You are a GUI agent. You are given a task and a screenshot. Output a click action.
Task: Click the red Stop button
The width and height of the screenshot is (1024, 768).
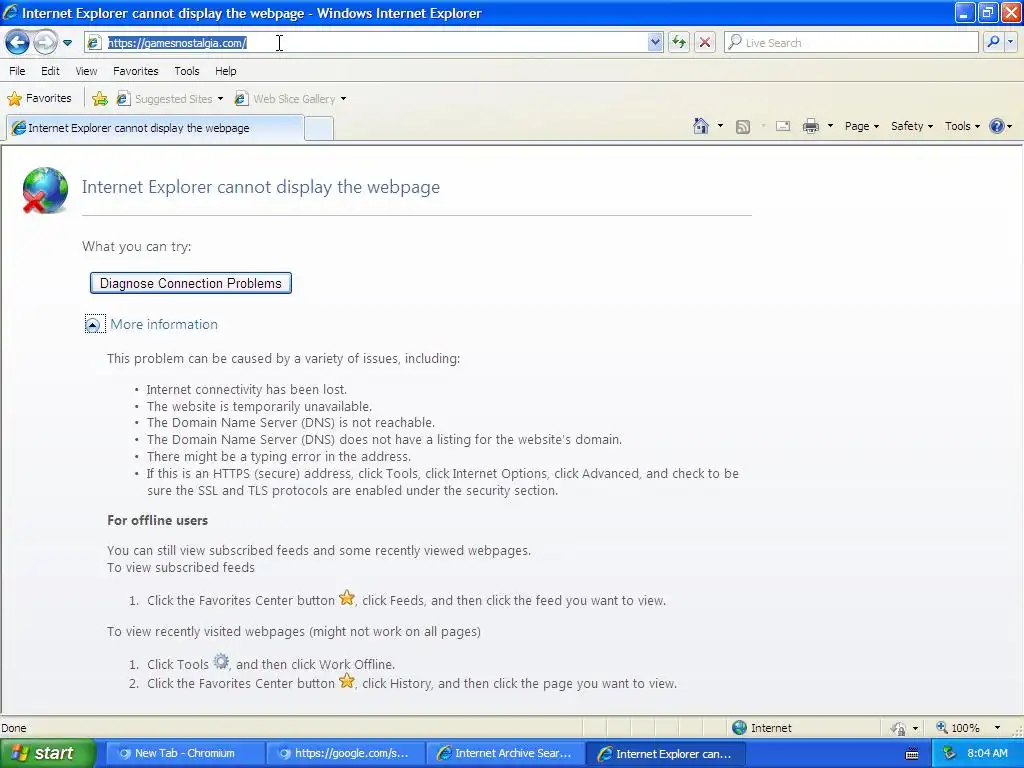pos(705,42)
